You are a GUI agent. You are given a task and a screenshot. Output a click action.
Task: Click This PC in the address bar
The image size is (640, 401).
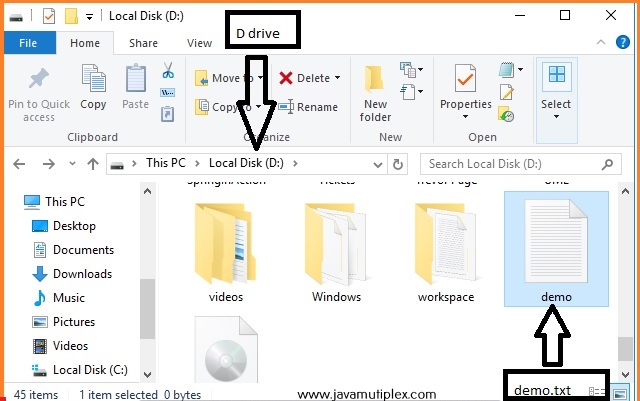[166, 163]
